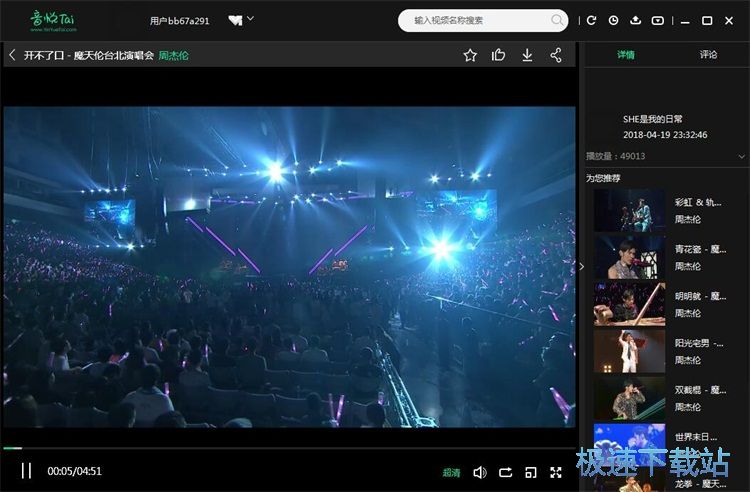Image resolution: width=750 pixels, height=492 pixels.
Task: Expand the dropdown next to user badge
Action: tap(250, 19)
